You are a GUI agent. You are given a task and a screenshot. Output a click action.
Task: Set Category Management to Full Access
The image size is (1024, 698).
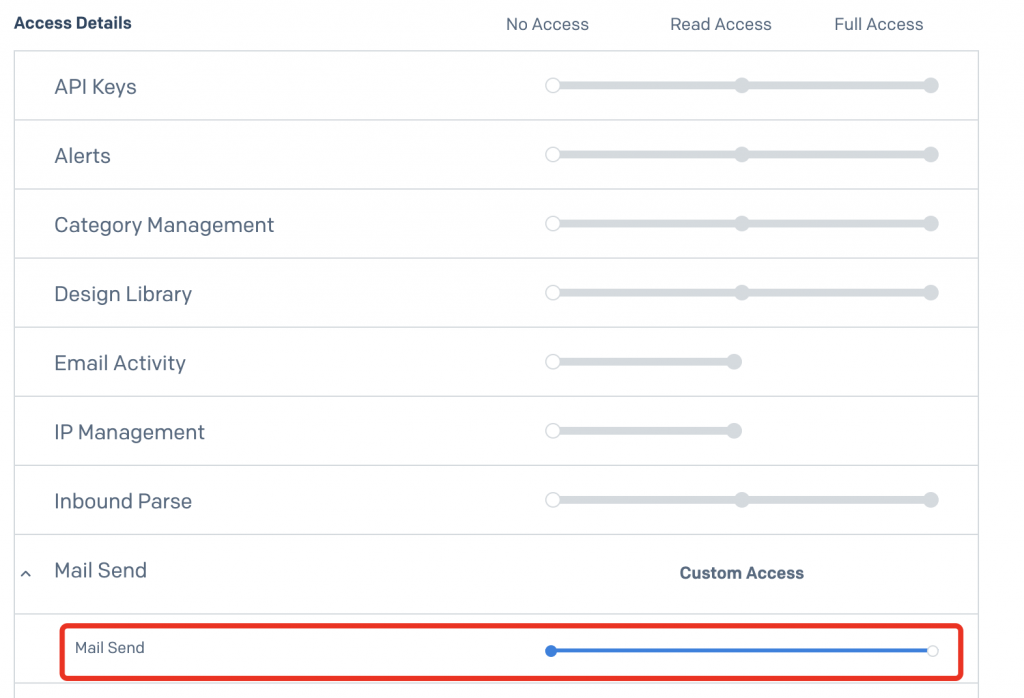[x=931, y=224]
